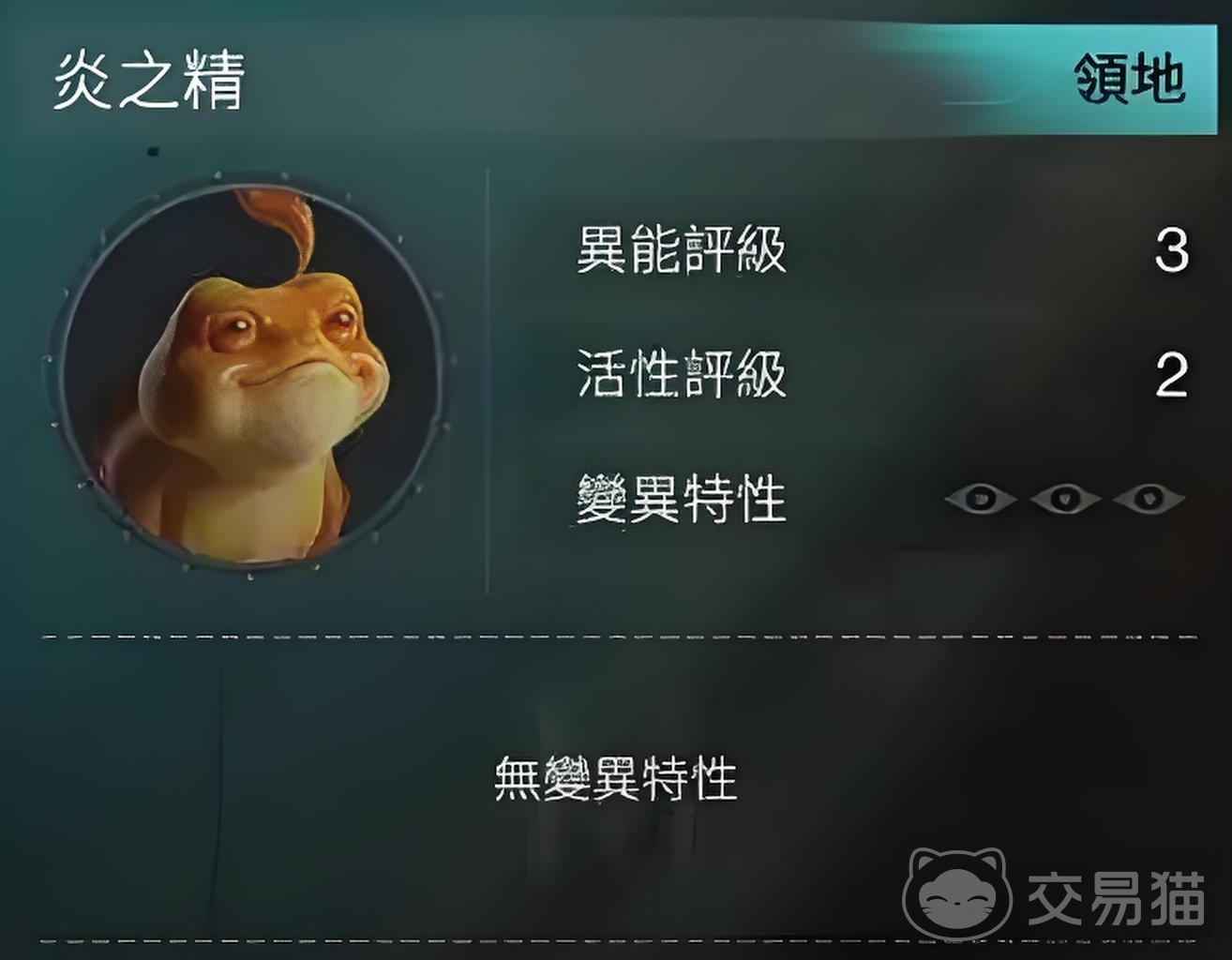Image resolution: width=1232 pixels, height=960 pixels.
Task: Select the 領地 tab label
Action: click(1130, 79)
